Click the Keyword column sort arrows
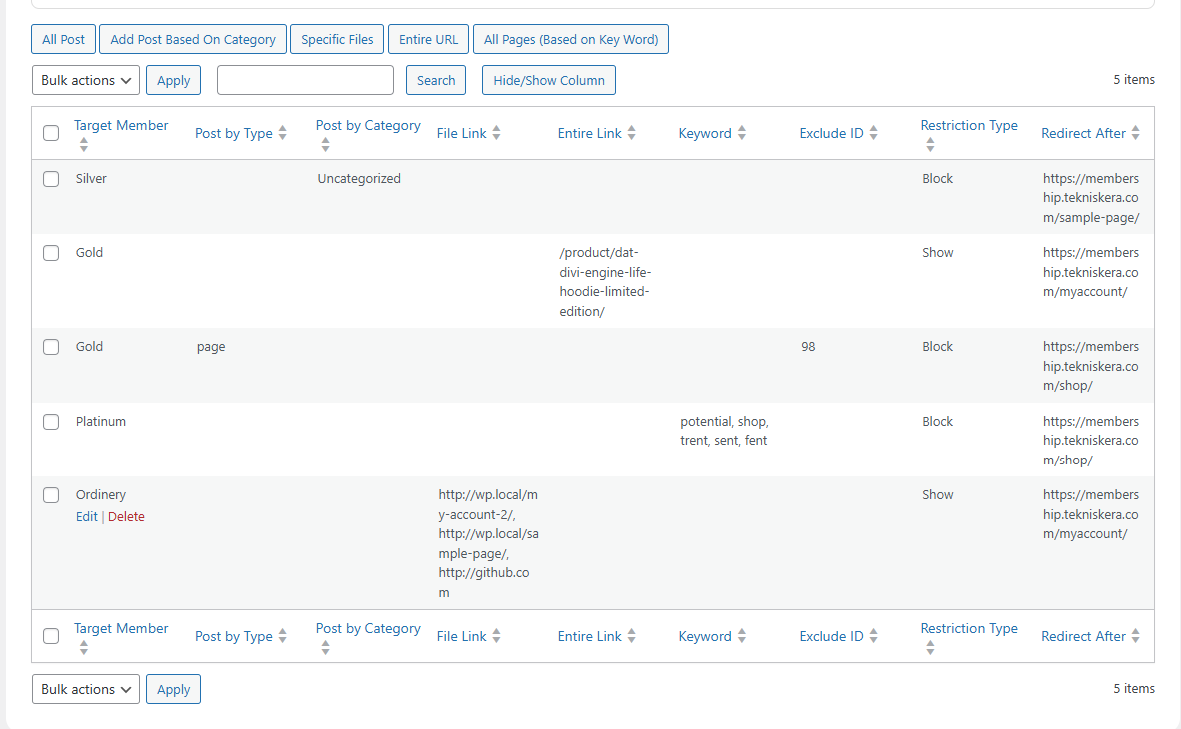 click(x=742, y=133)
